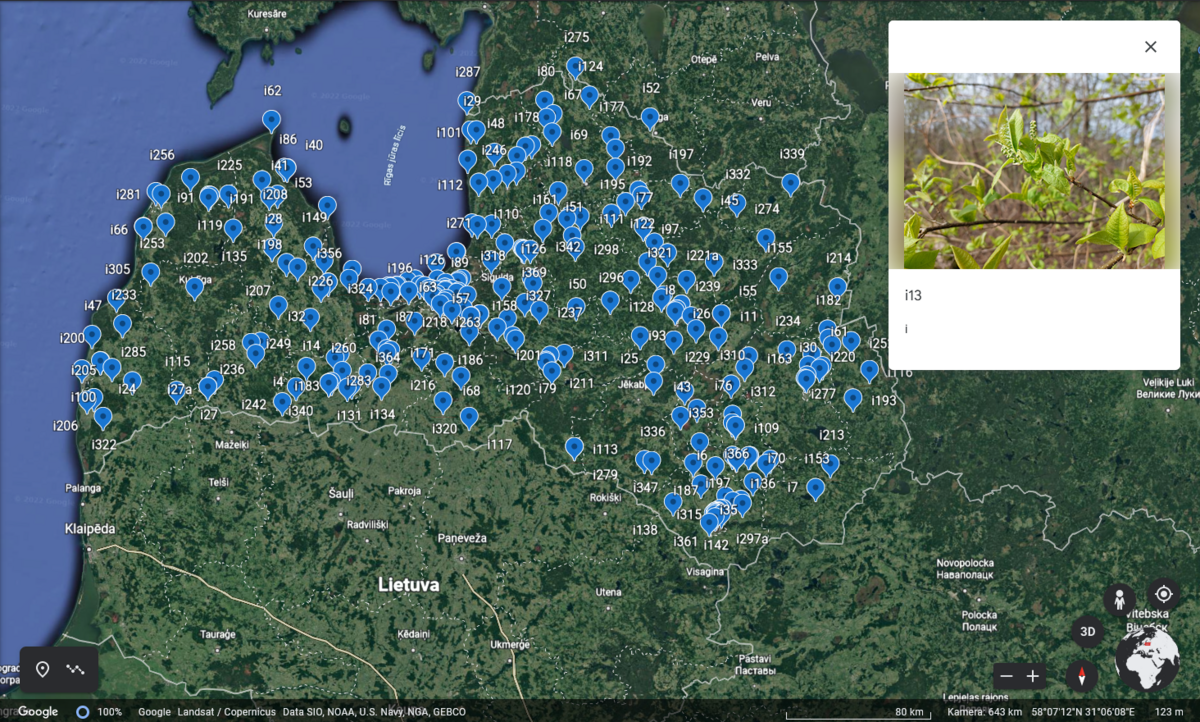Zoom in with the plus button
1200x722 pixels.
[x=1033, y=676]
